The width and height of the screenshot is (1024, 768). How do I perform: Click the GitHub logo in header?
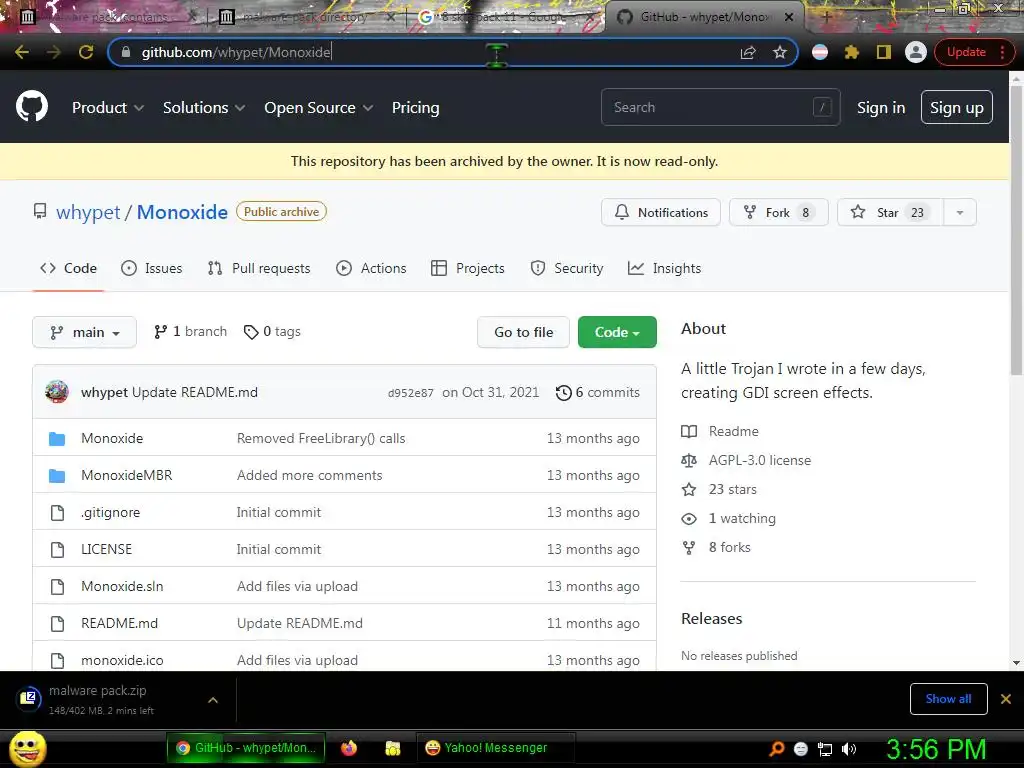pyautogui.click(x=32, y=107)
